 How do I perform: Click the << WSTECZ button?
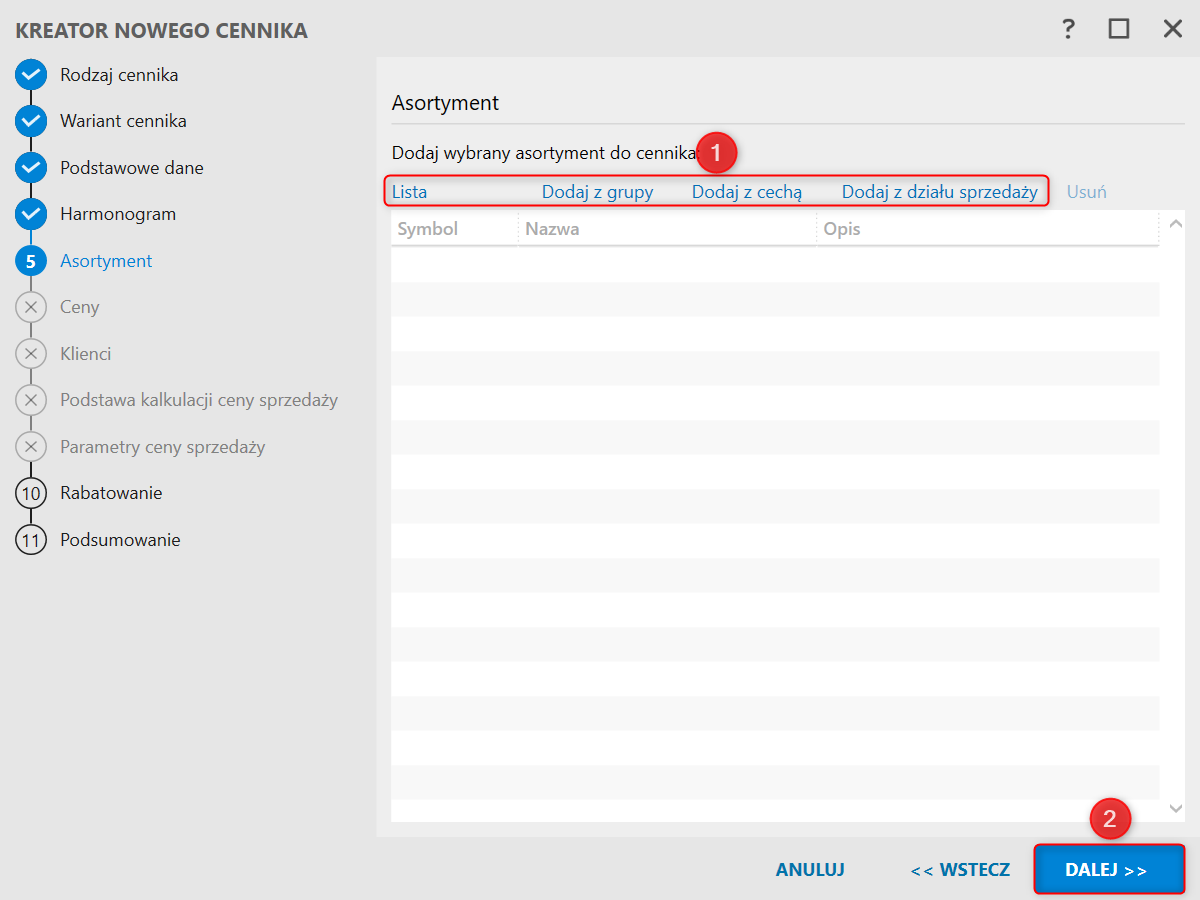point(960,870)
